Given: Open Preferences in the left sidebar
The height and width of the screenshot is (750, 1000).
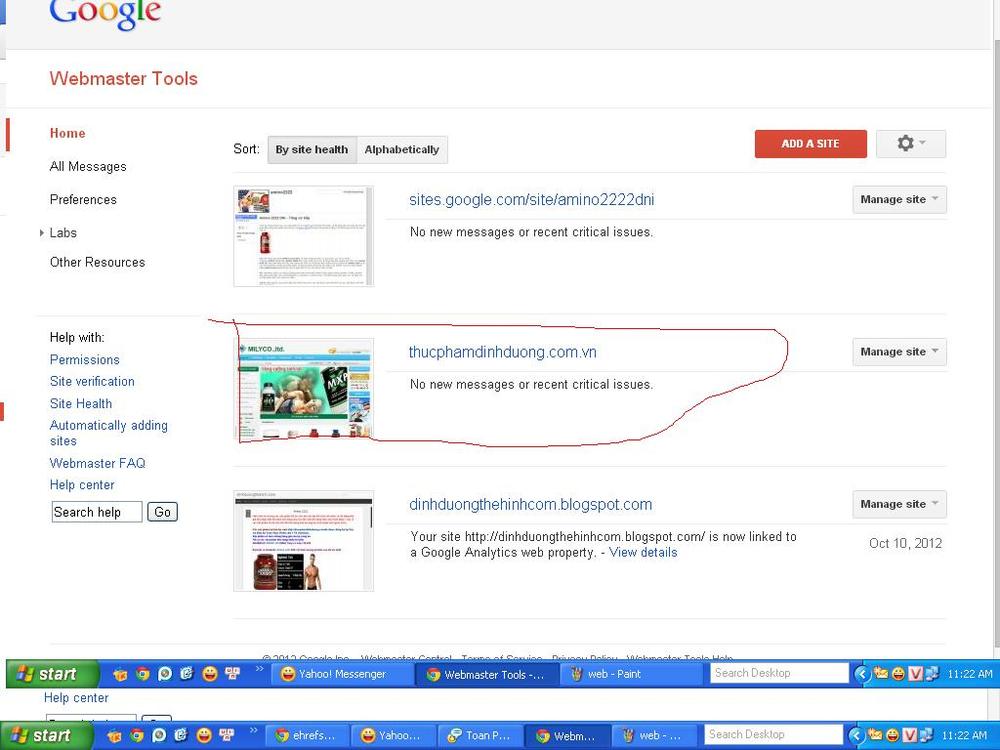Looking at the screenshot, I should (x=83, y=200).
